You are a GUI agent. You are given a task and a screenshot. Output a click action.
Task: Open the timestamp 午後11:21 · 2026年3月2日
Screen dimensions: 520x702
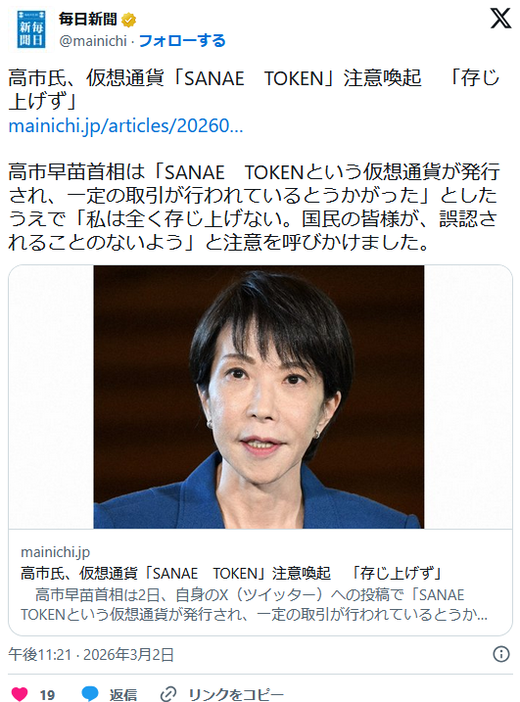click(x=91, y=655)
